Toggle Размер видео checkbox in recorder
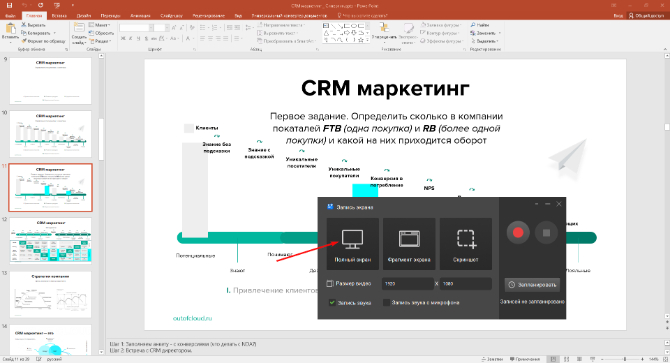670x363 pixels. click(x=329, y=283)
